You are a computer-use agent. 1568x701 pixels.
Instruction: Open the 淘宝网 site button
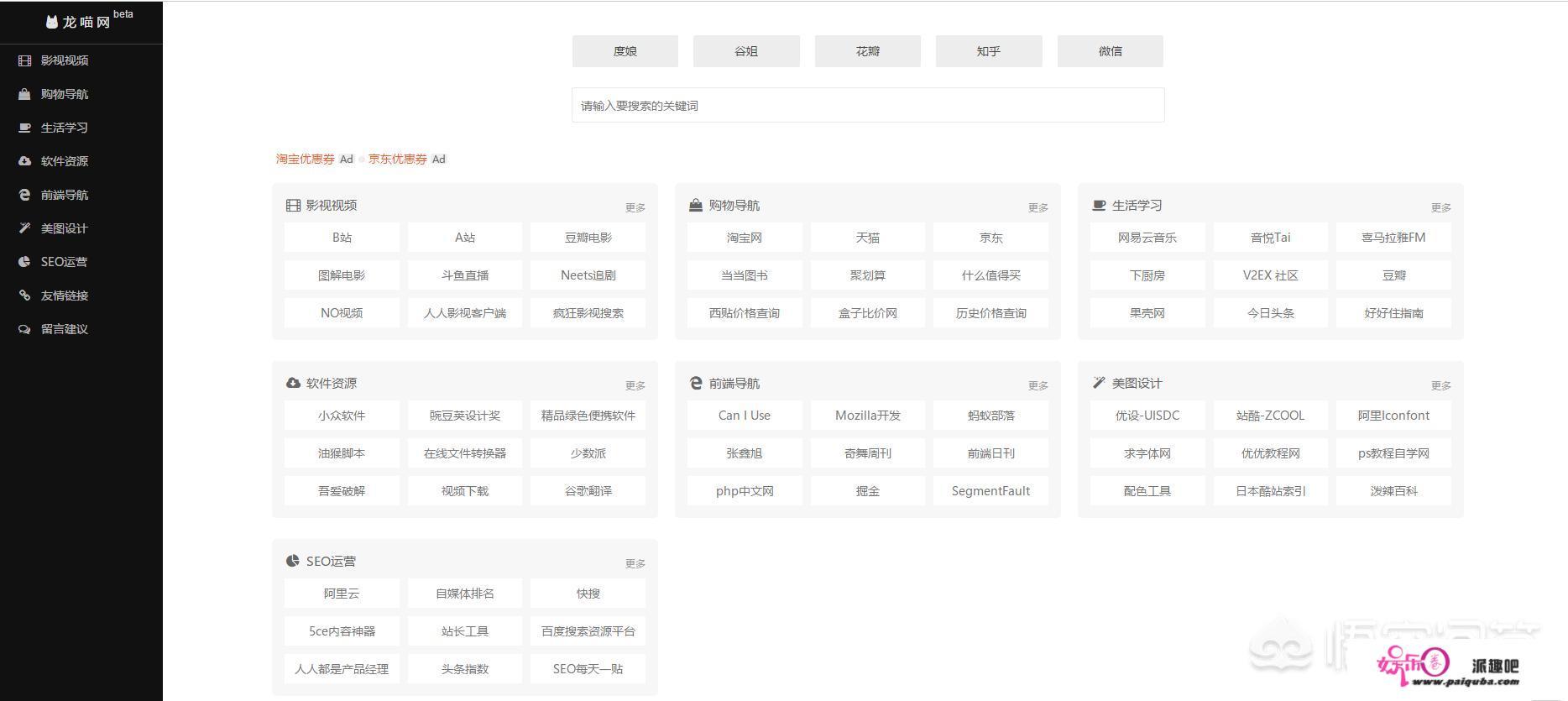pyautogui.click(x=745, y=238)
